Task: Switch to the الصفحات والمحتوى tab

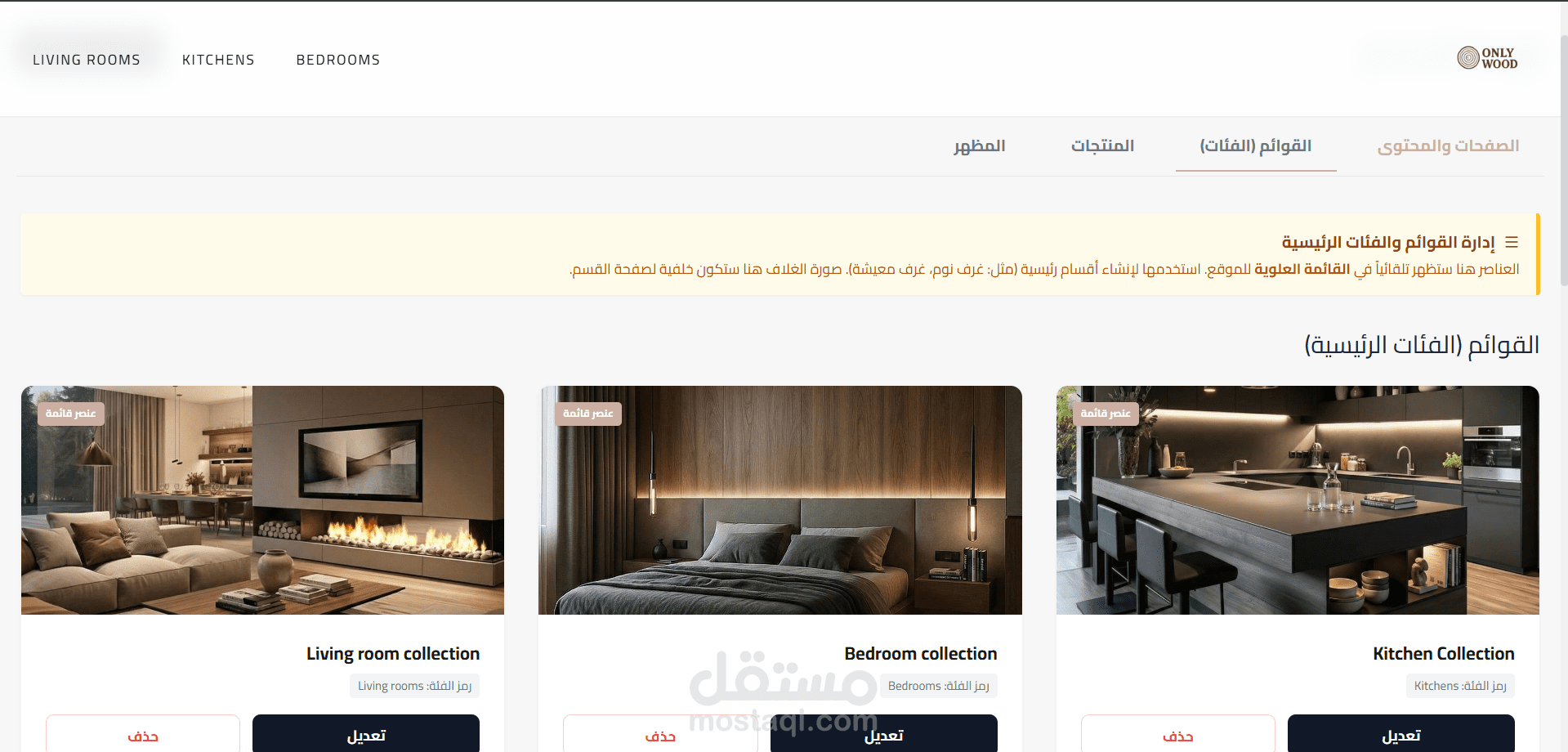Action: 1448,146
